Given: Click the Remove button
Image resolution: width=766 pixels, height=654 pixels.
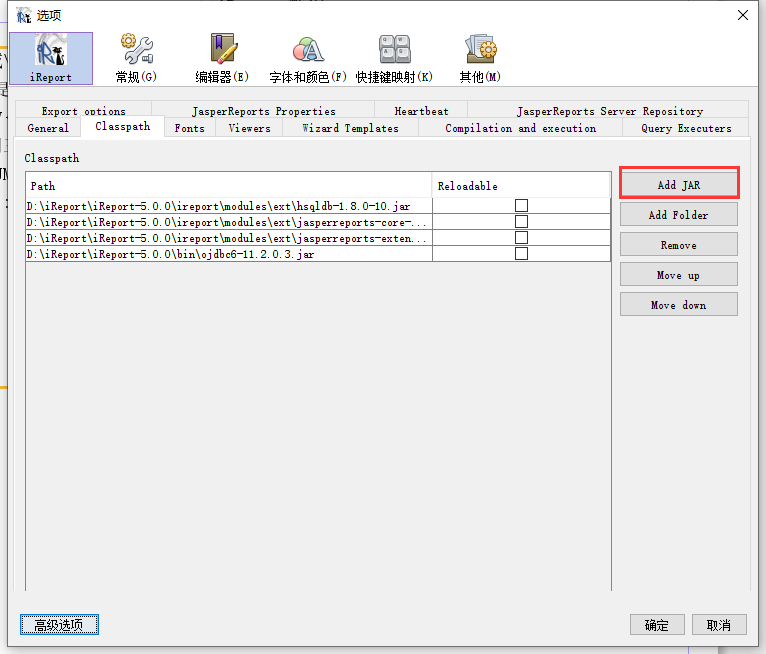Looking at the screenshot, I should tap(679, 245).
